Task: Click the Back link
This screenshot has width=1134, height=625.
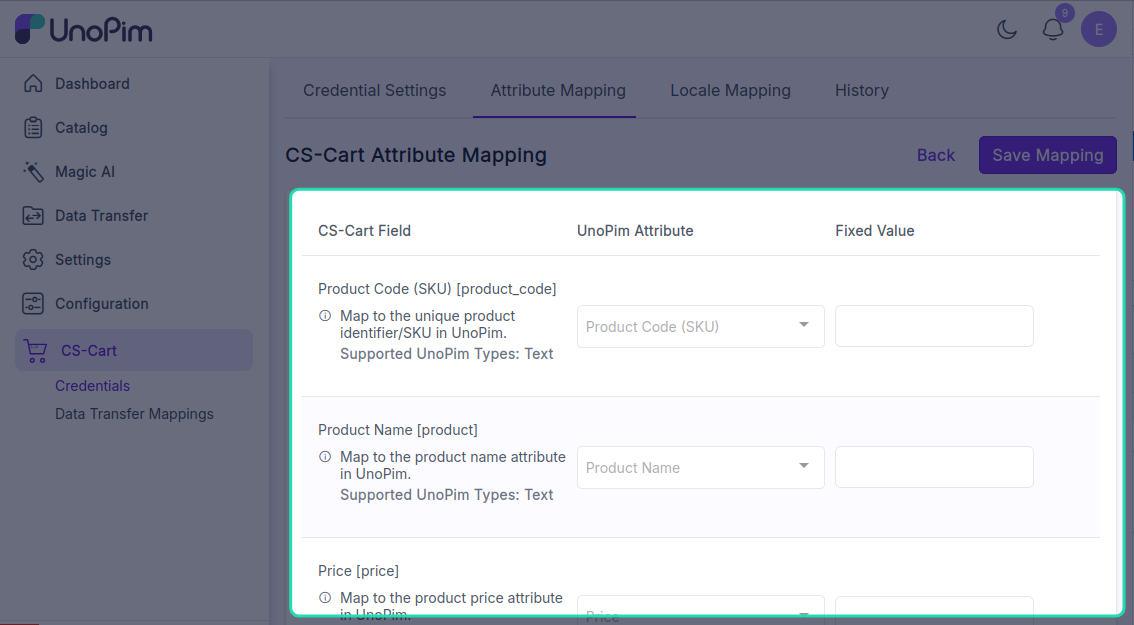Action: (936, 155)
